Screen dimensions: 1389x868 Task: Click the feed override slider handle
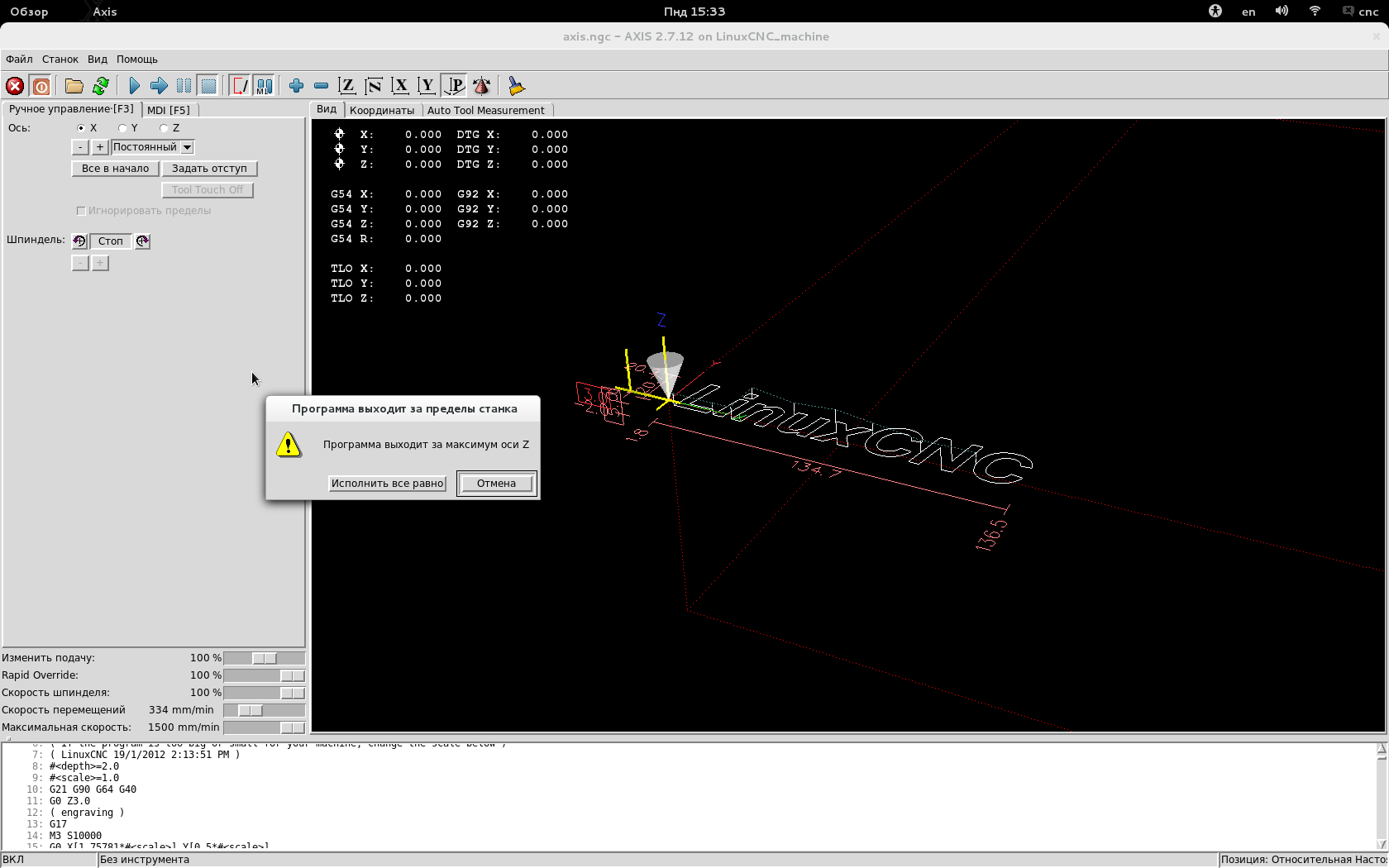(265, 659)
